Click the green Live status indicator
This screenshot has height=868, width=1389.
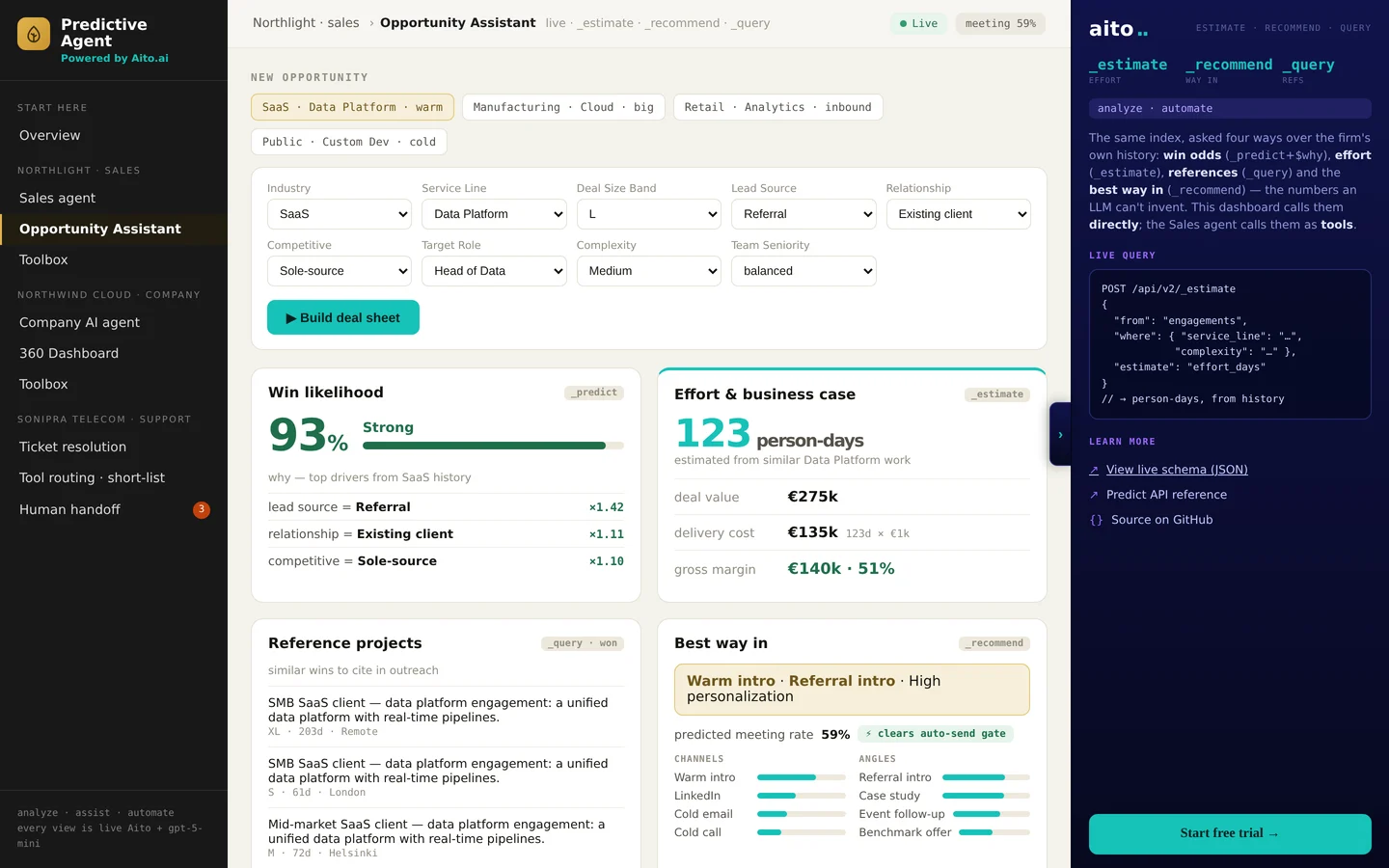click(x=918, y=23)
